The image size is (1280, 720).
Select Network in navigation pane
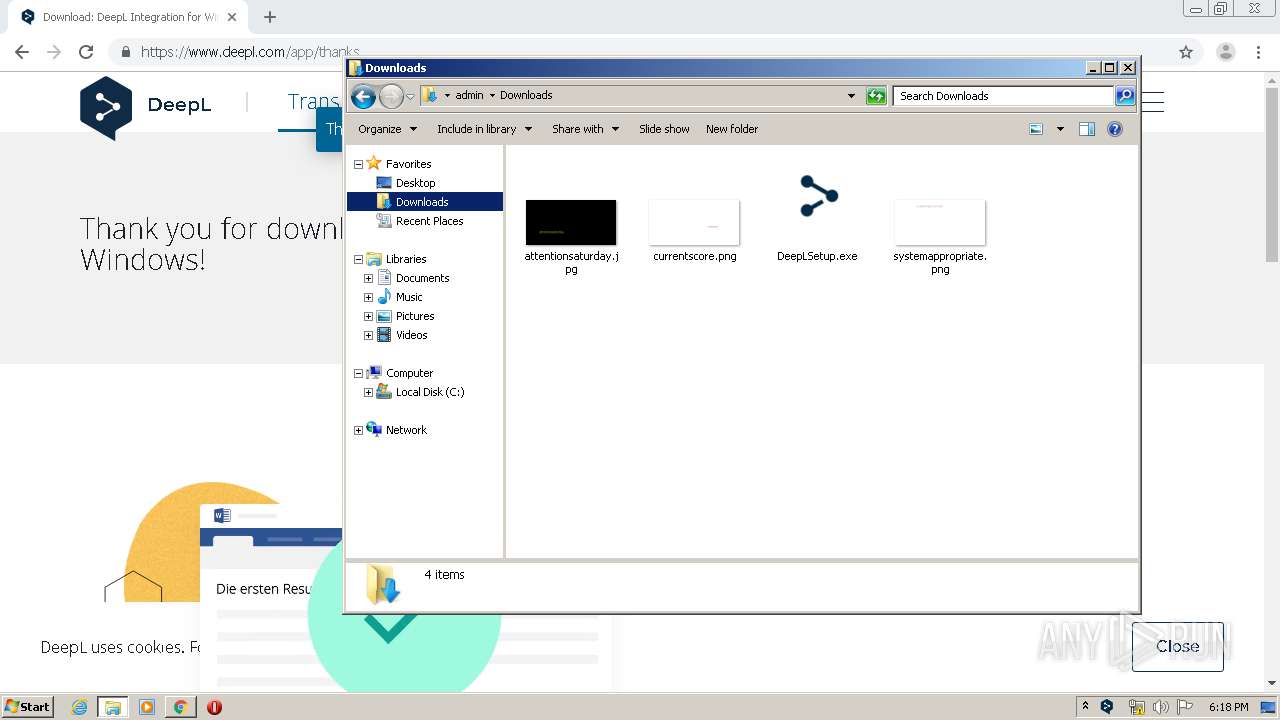[x=406, y=430]
